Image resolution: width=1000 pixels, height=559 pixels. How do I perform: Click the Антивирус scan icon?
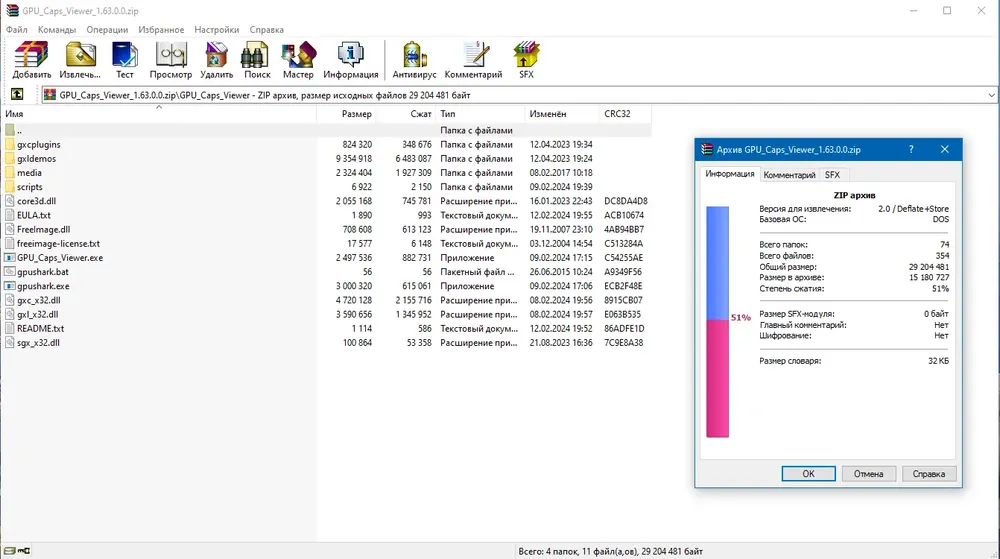point(414,60)
